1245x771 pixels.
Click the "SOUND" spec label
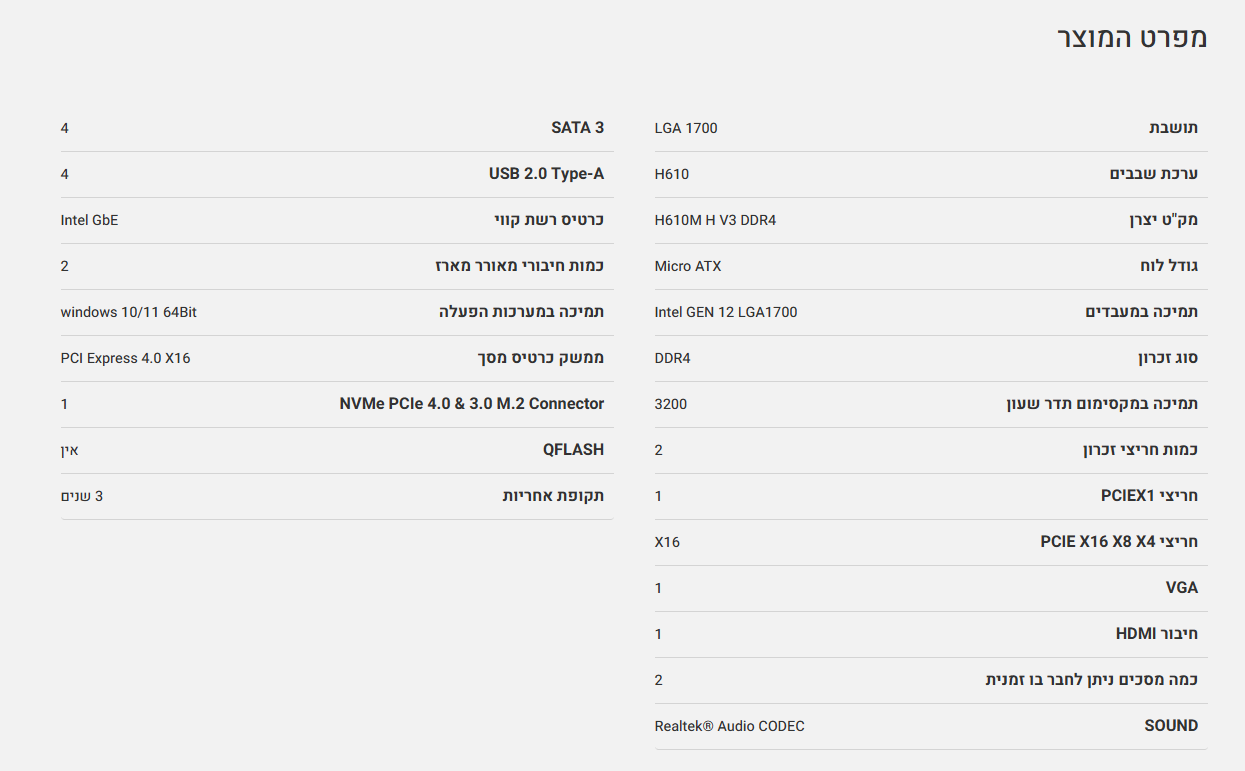coord(1171,726)
